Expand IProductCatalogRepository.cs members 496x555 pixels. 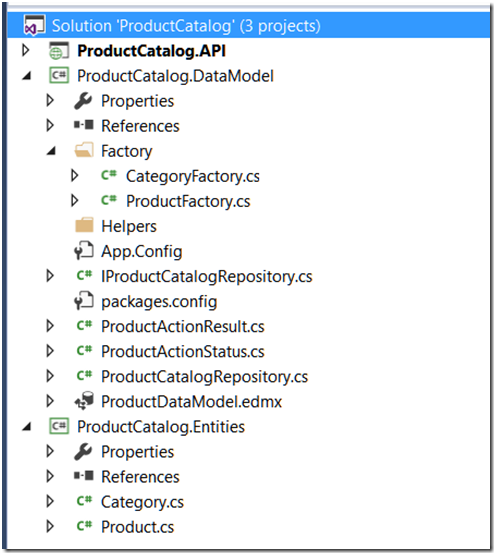[x=50, y=276]
